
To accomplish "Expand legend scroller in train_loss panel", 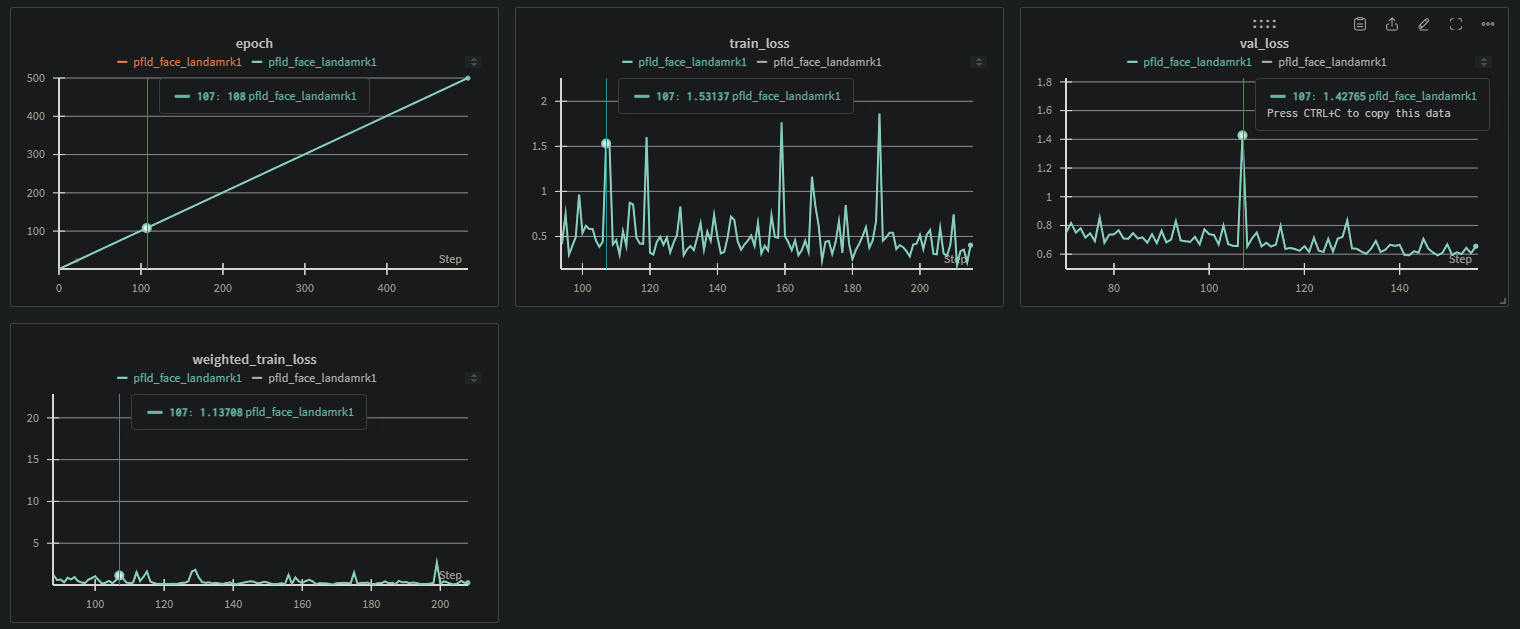I will click(978, 62).
